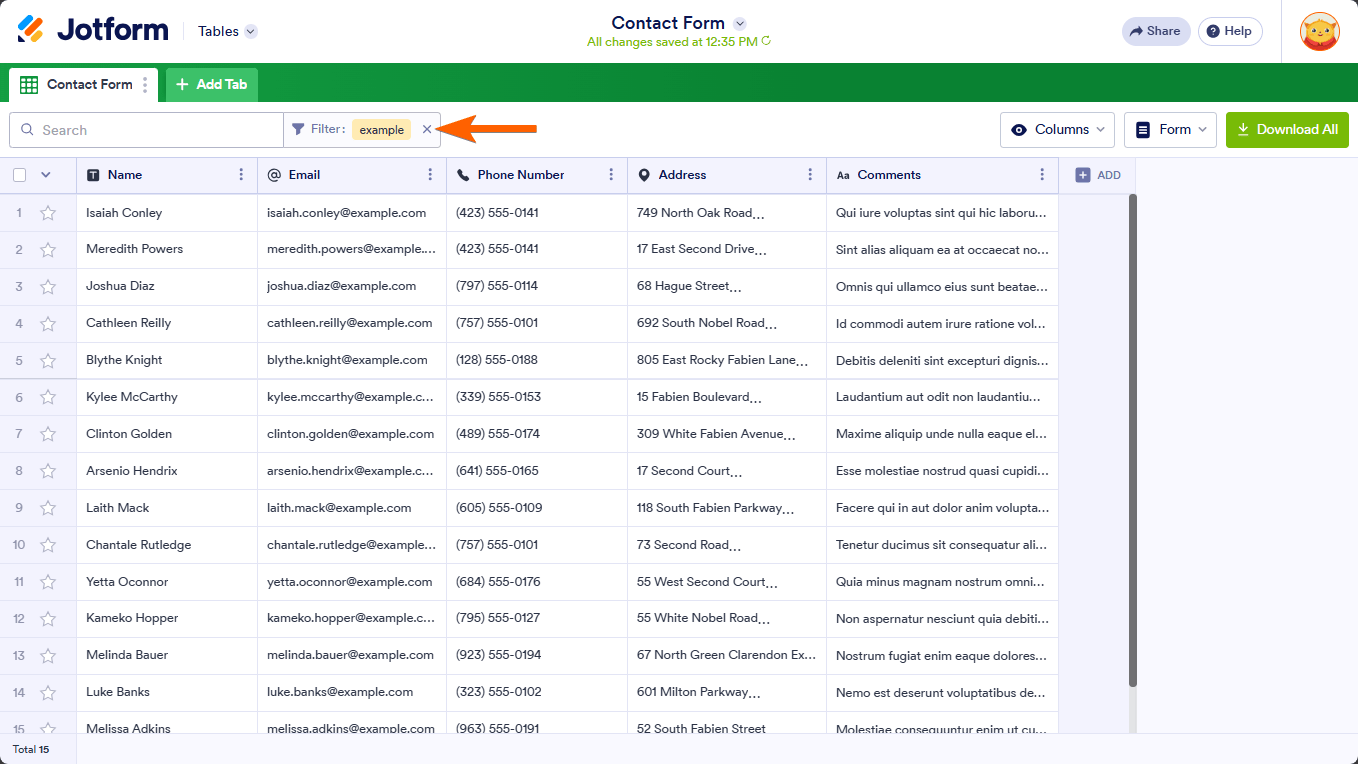Add a new column with ADD
1358x764 pixels.
(x=1098, y=175)
